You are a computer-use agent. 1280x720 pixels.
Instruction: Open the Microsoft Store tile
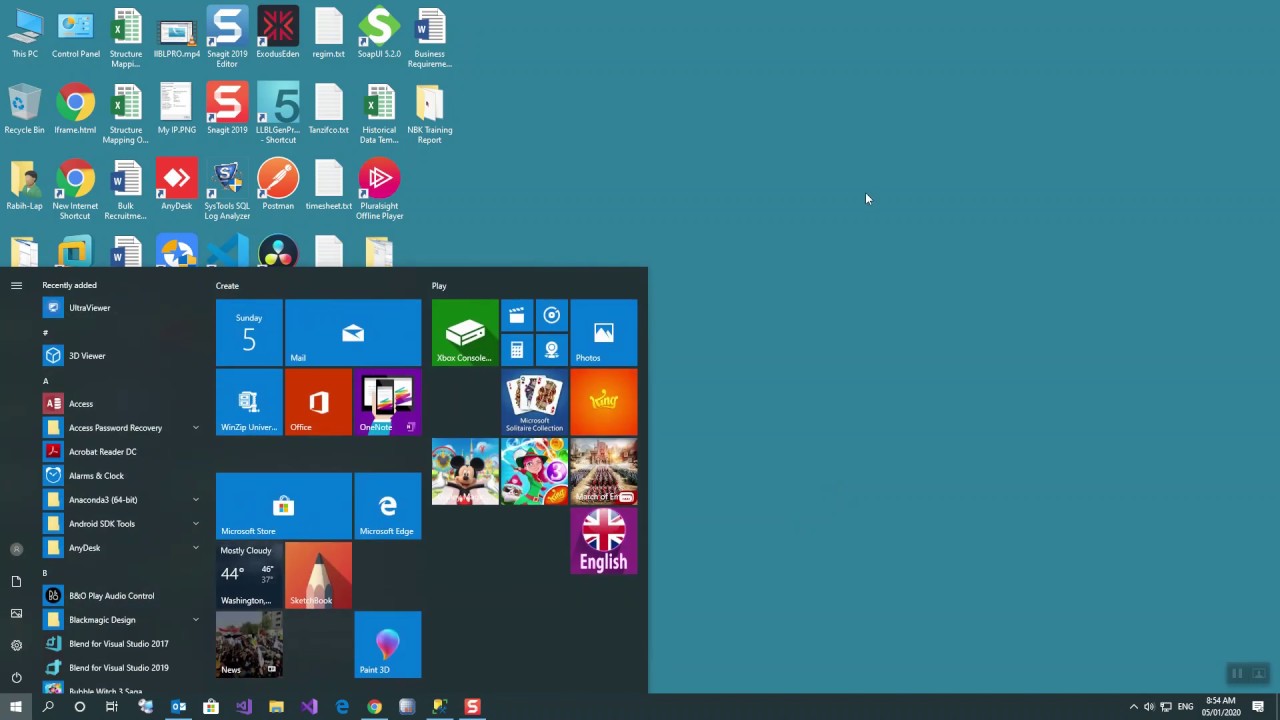click(283, 506)
